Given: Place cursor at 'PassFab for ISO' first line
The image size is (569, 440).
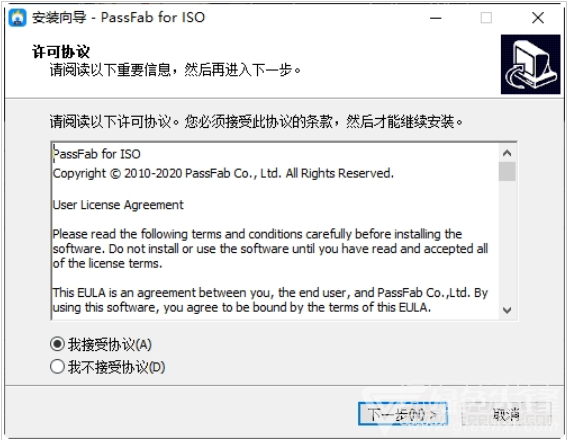Looking at the screenshot, I should [97, 154].
